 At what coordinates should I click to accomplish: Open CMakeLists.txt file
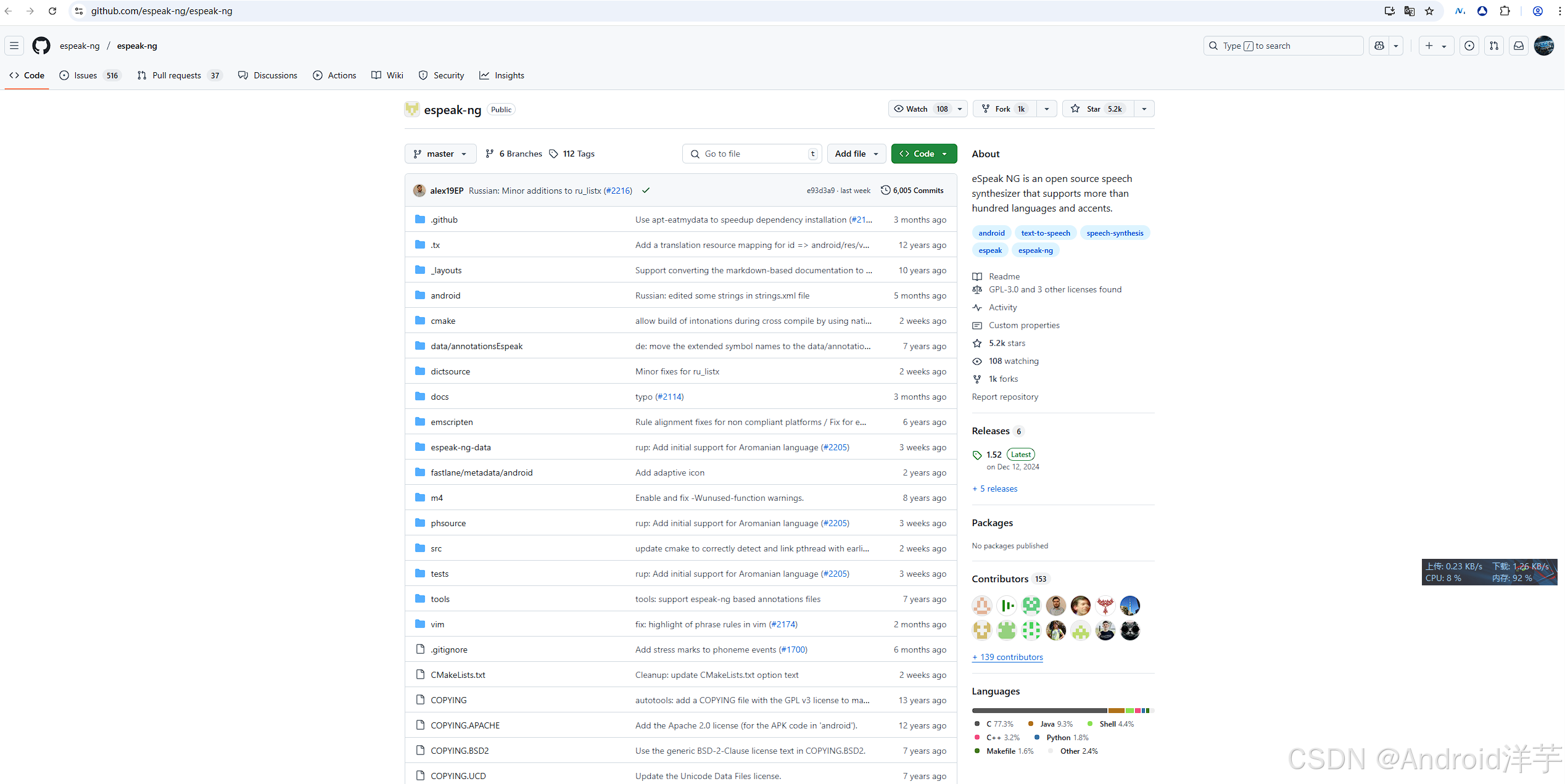[x=458, y=675]
